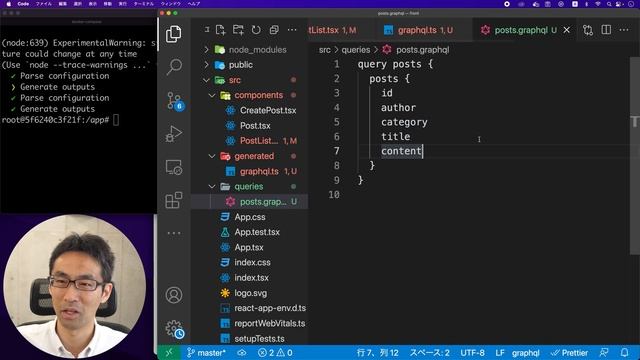This screenshot has height=360, width=640.
Task: Open the ターミナル menu in menu bar
Action: pyautogui.click(x=144, y=4)
